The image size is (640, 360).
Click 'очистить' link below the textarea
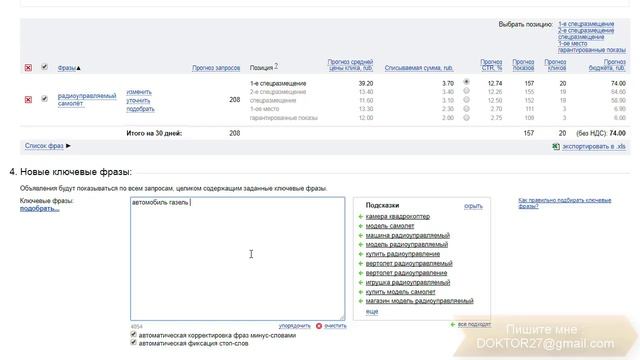click(x=335, y=326)
